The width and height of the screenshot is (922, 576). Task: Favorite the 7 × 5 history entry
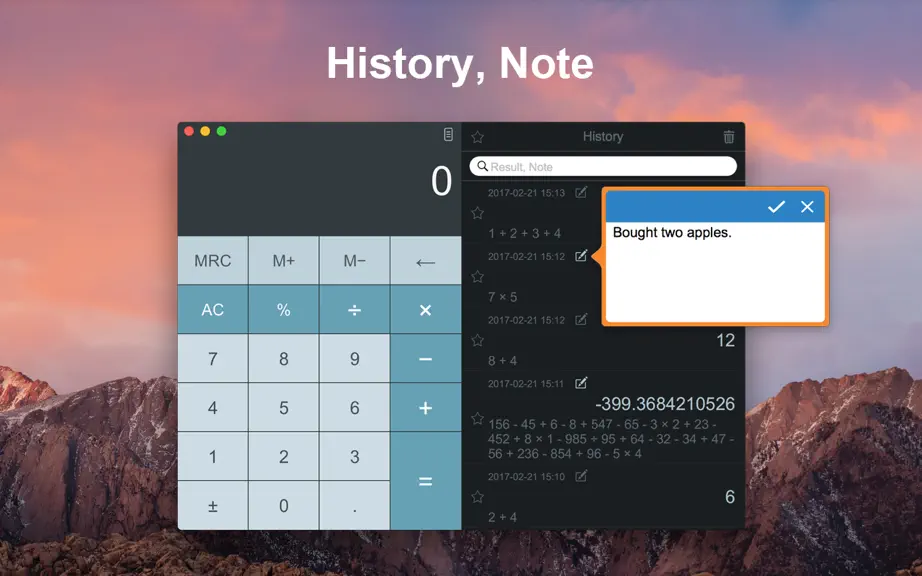pyautogui.click(x=477, y=276)
